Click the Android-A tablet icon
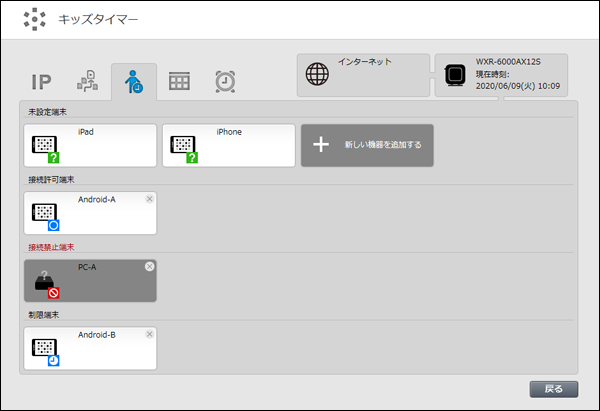The height and width of the screenshot is (411, 600). (x=44, y=212)
